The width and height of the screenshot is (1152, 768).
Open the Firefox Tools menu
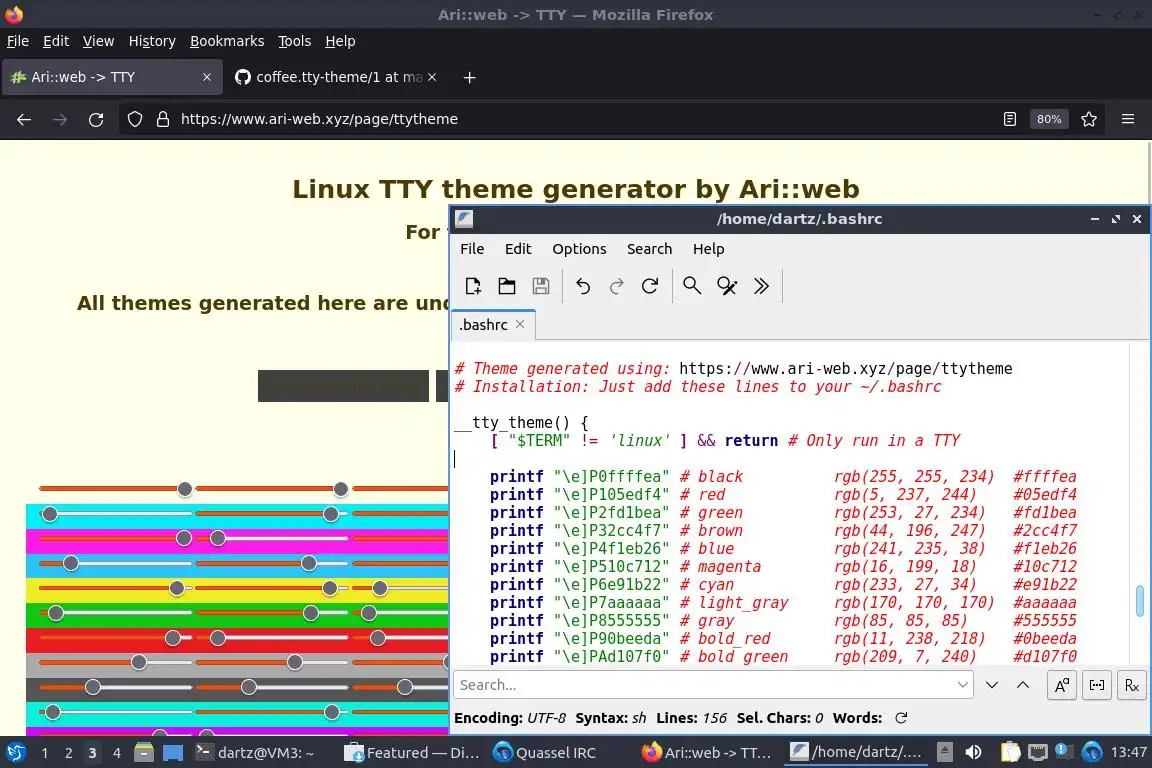click(x=295, y=41)
